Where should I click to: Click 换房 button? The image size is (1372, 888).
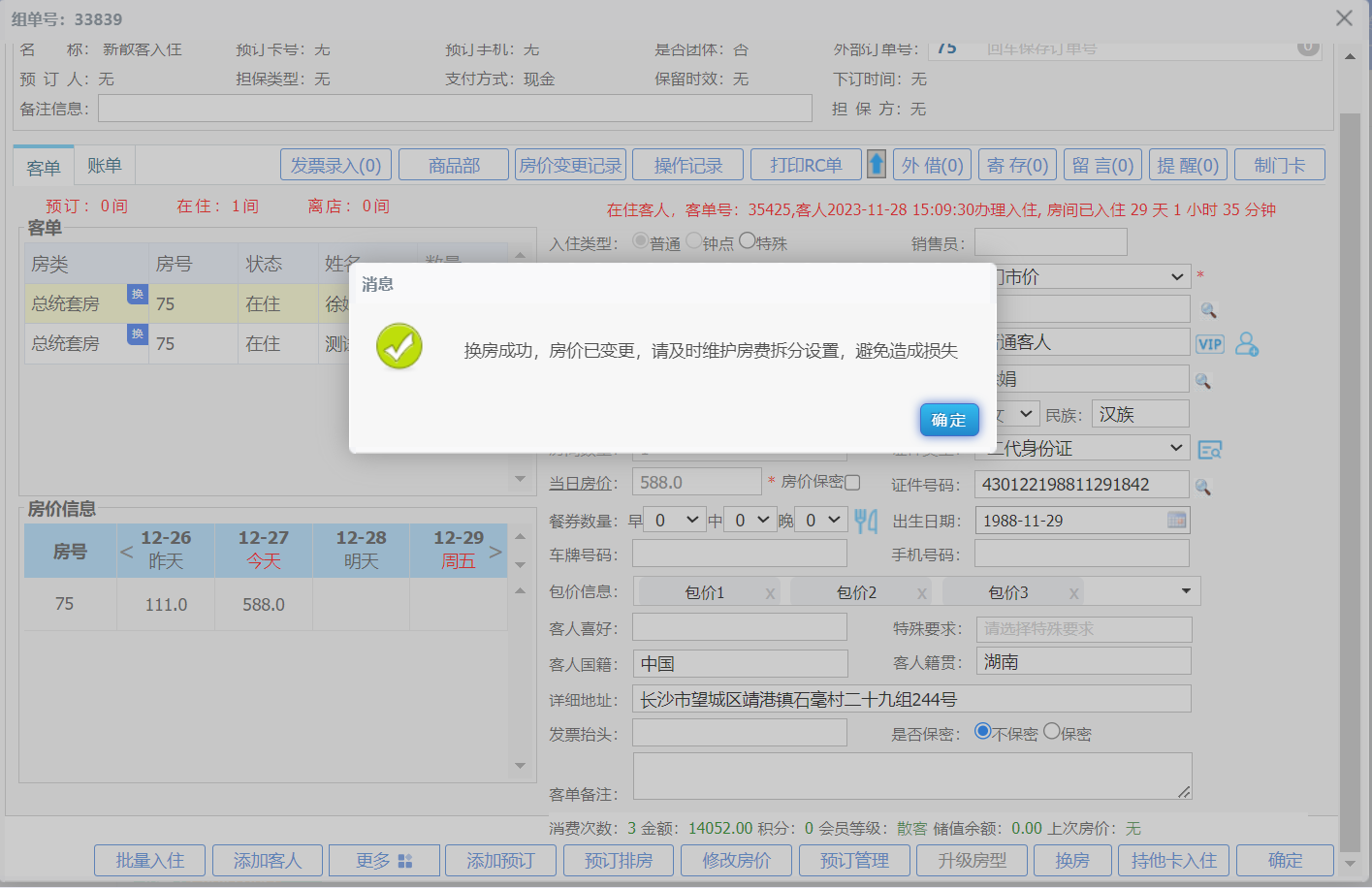tap(1072, 861)
